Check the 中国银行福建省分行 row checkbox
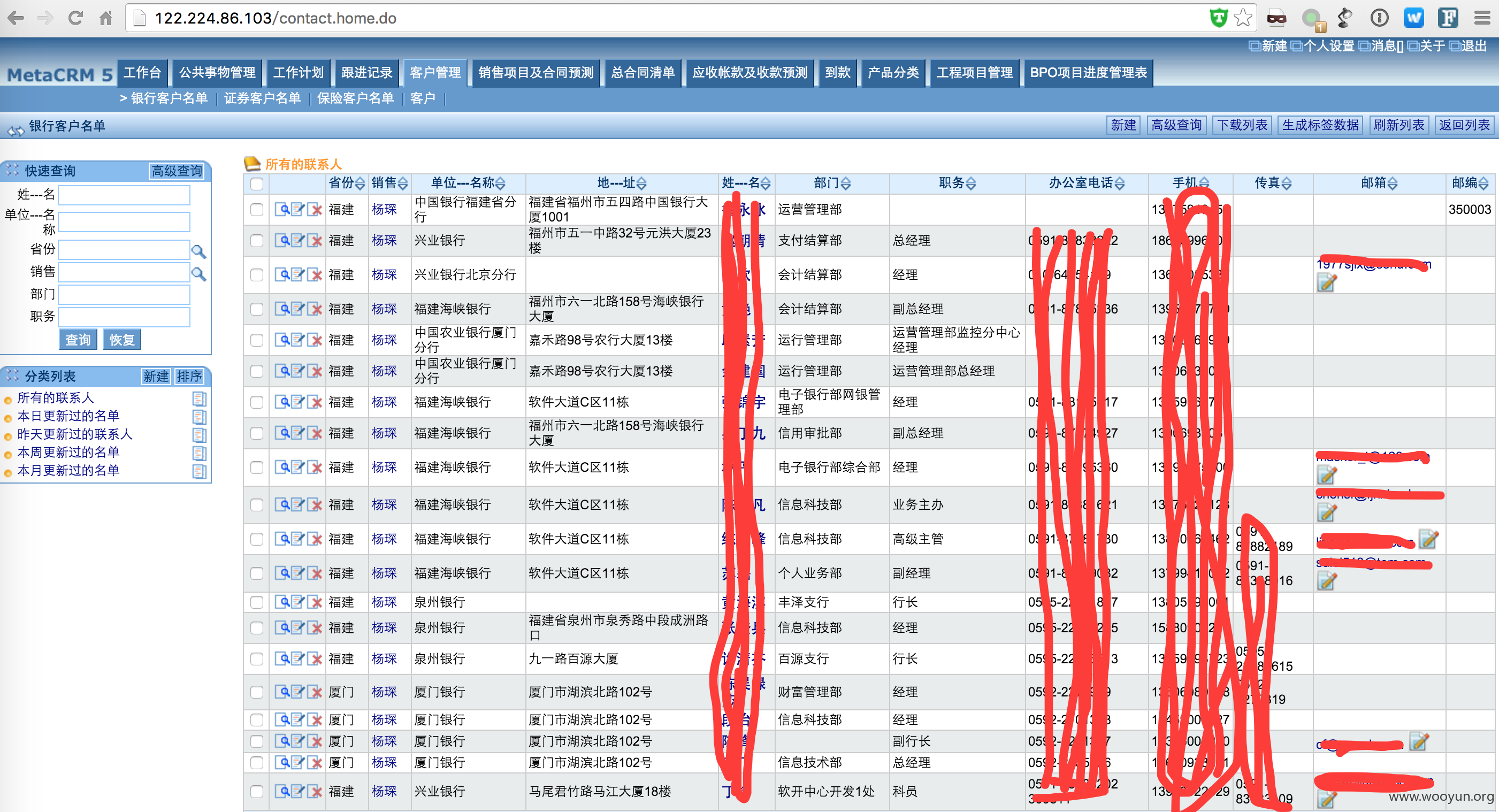The width and height of the screenshot is (1499, 812). point(256,209)
